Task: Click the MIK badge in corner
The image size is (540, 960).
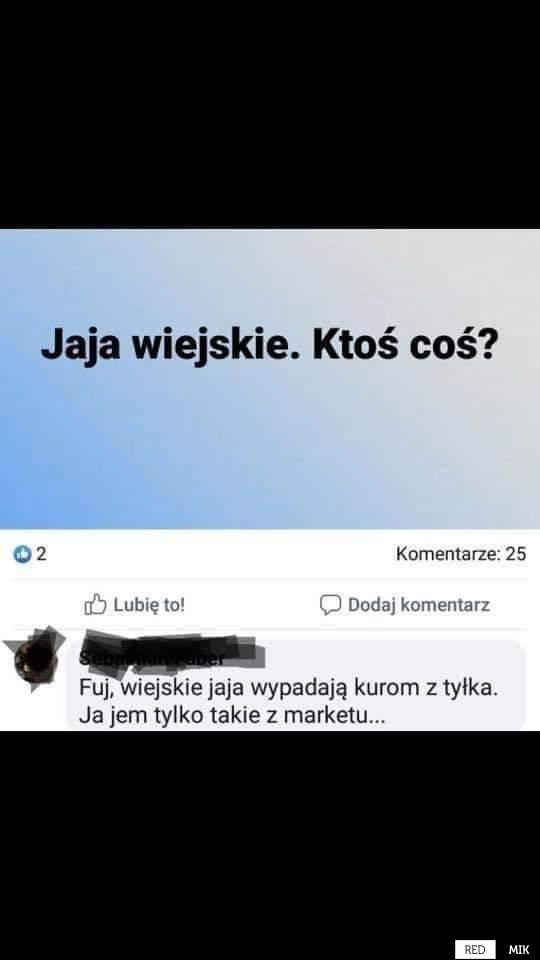Action: pyautogui.click(x=519, y=949)
